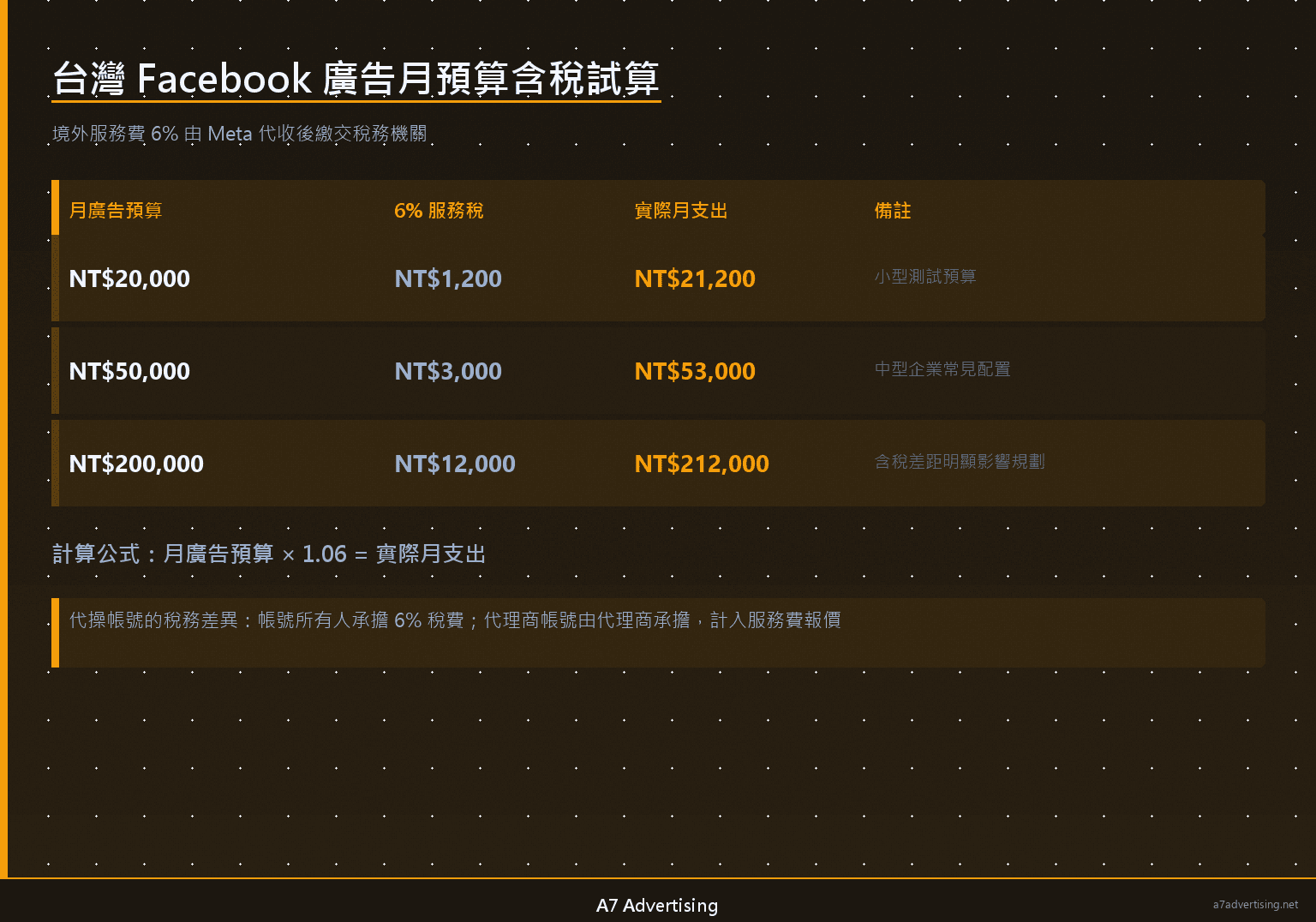Screen dimensions: 1316x922
Task: Click the title 台灣 Facebook 廣告月預算含稅試算
Action: tap(356, 79)
